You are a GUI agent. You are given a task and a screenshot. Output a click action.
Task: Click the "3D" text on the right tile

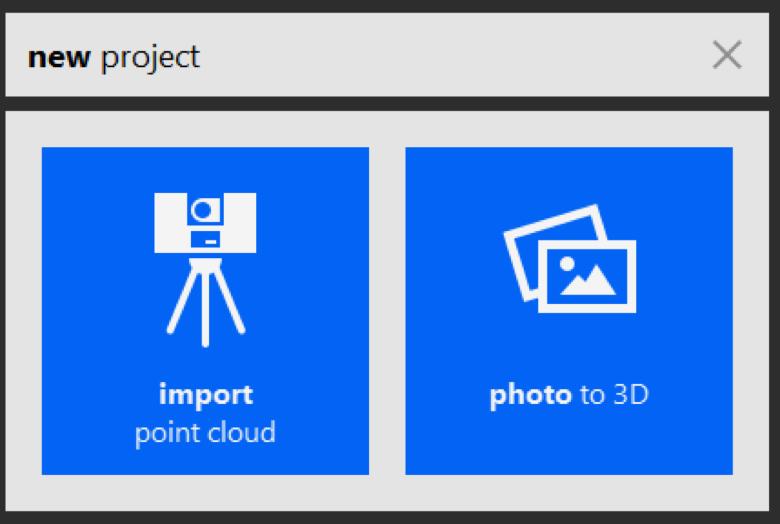coord(631,395)
